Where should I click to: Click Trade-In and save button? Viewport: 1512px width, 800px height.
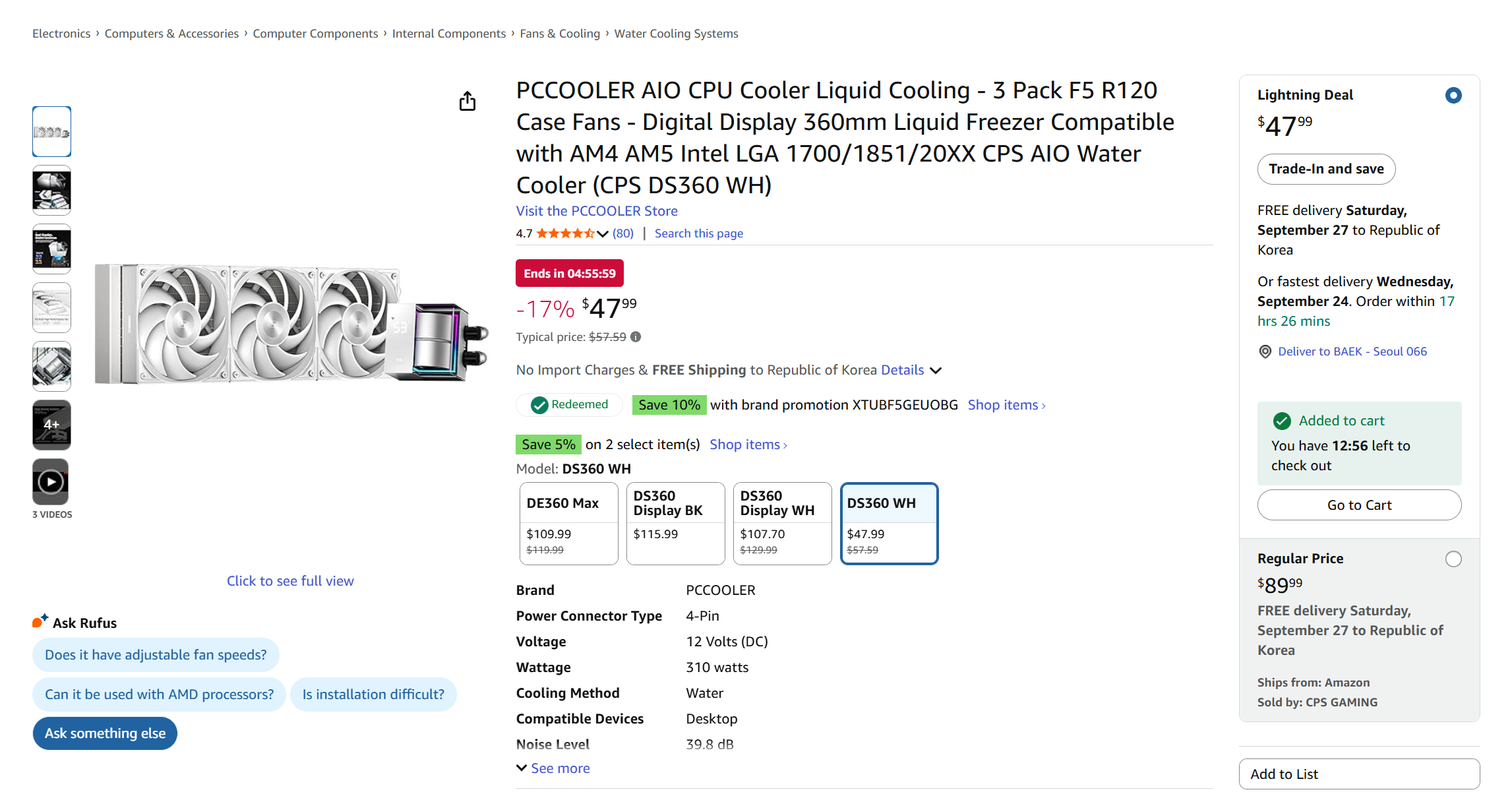tap(1326, 169)
